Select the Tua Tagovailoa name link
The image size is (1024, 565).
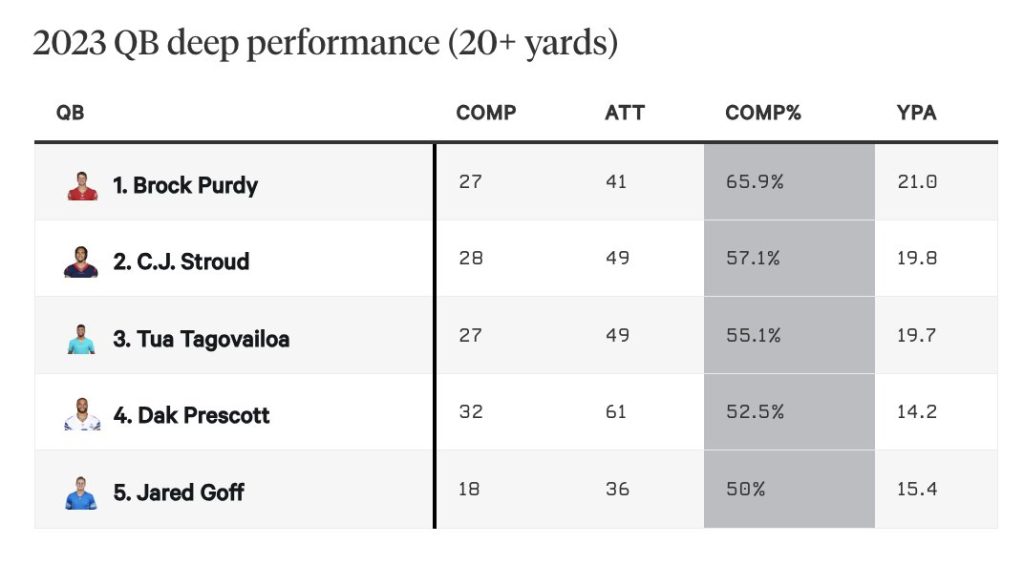pos(201,339)
